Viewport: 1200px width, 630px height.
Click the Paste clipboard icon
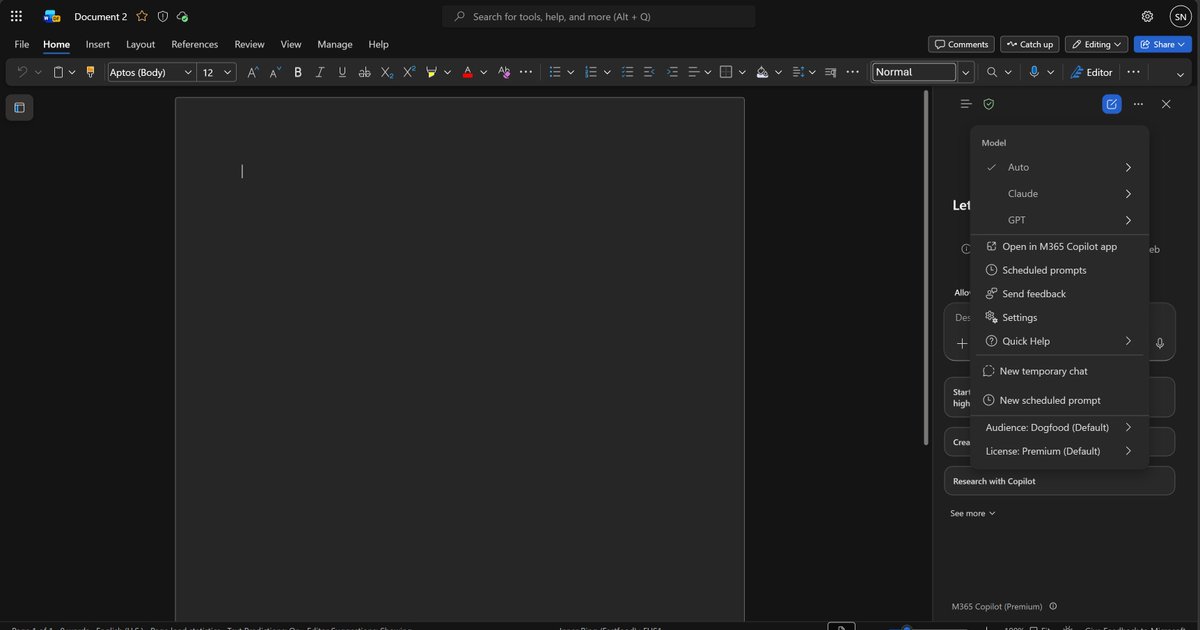click(58, 72)
